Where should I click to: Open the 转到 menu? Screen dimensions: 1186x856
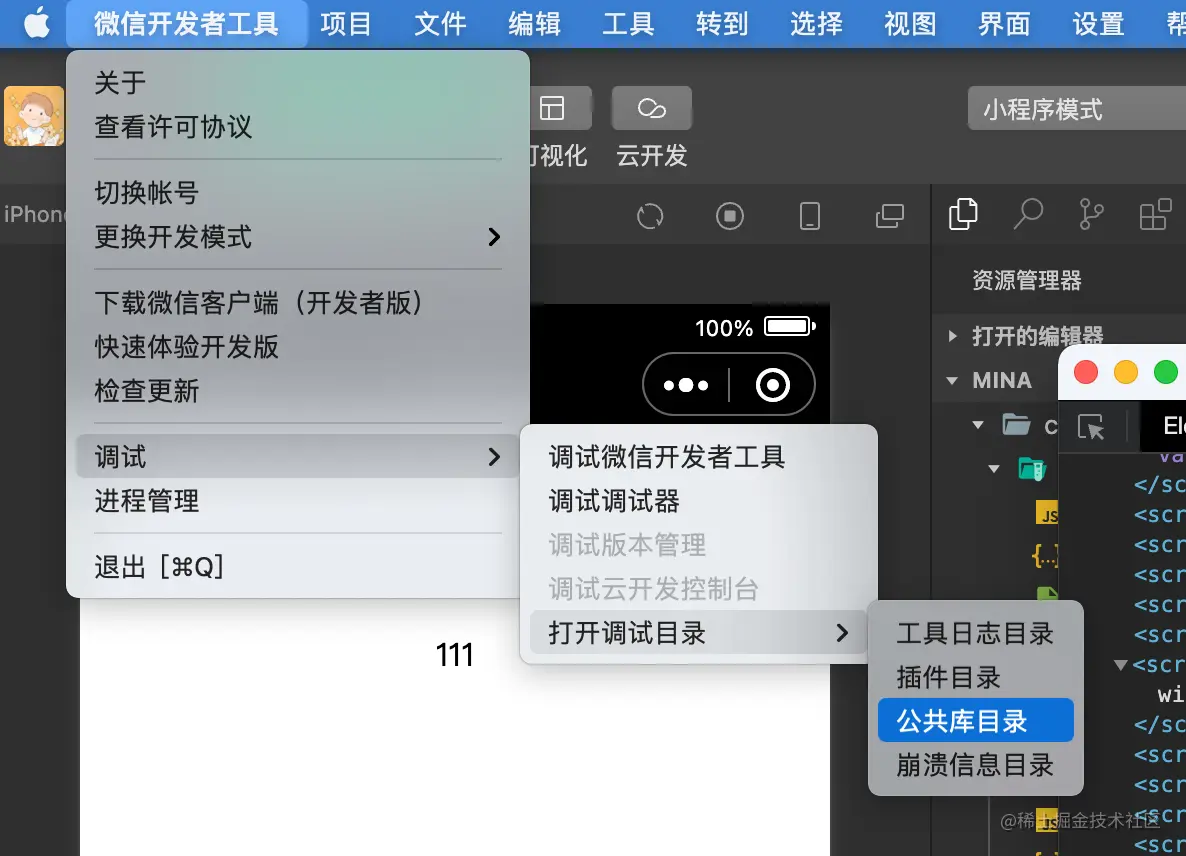pyautogui.click(x=722, y=23)
